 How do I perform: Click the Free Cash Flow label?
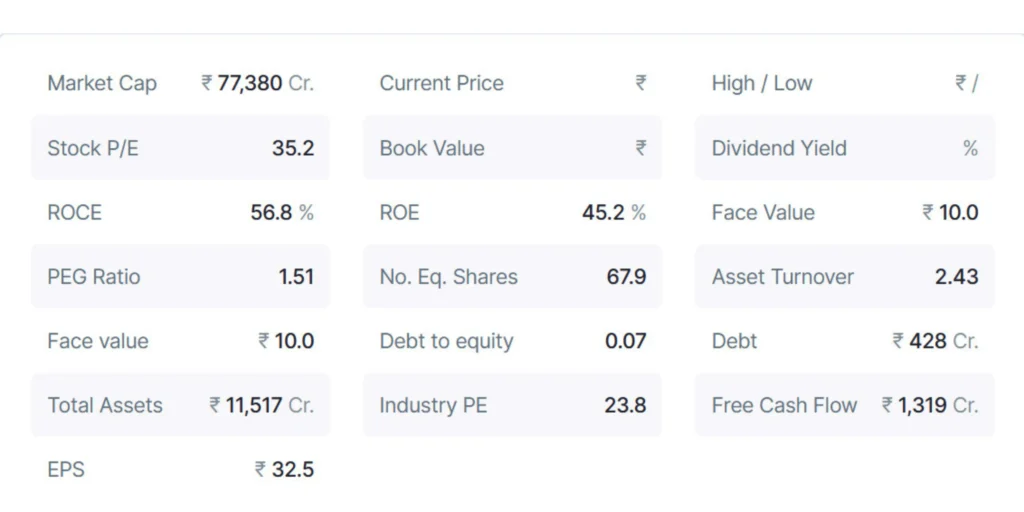coord(784,405)
